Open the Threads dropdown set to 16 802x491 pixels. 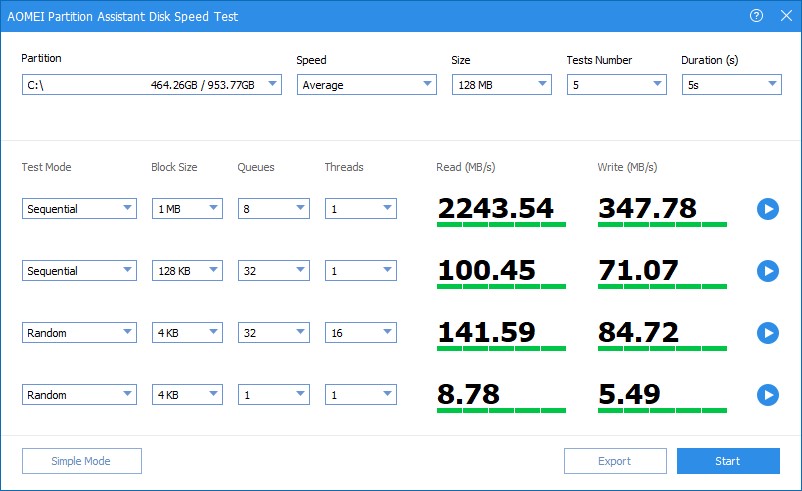(x=360, y=333)
